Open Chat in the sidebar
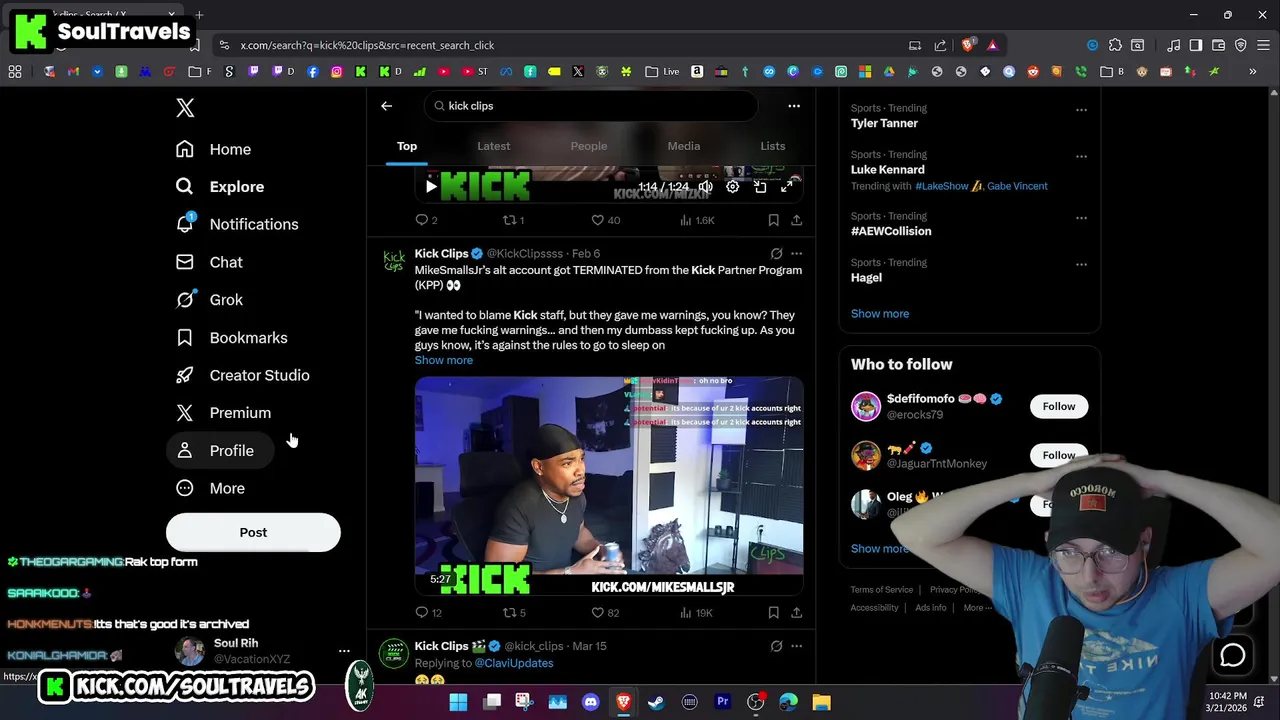The image size is (1280, 720). coord(209,262)
